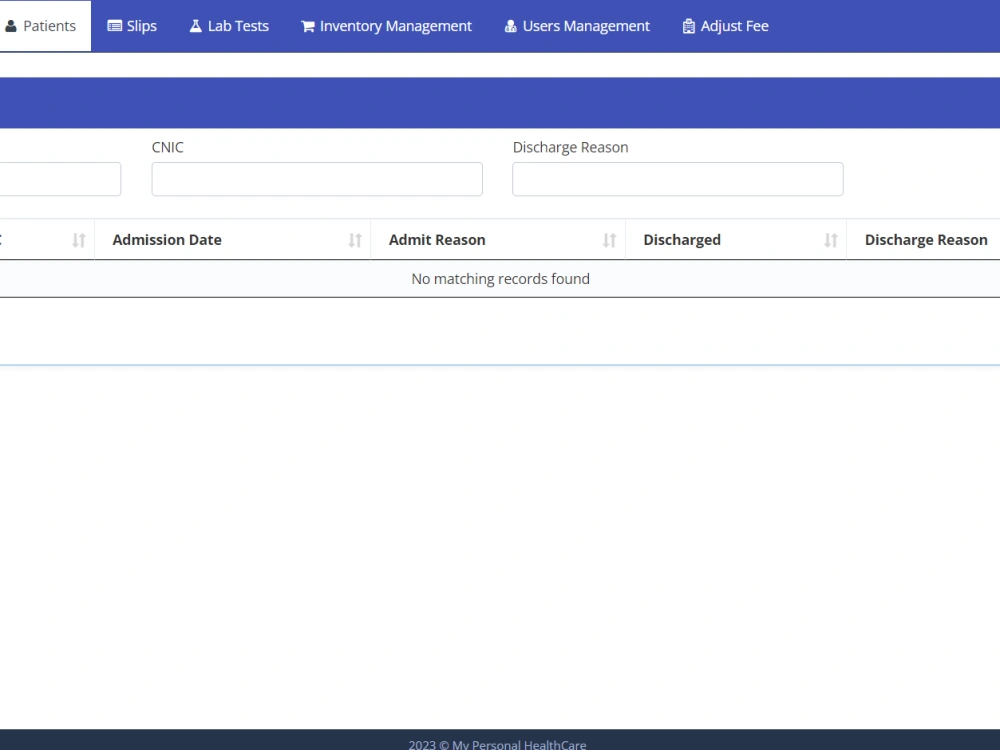
Task: Click the Inventory shopping cart icon
Action: pyautogui.click(x=308, y=26)
